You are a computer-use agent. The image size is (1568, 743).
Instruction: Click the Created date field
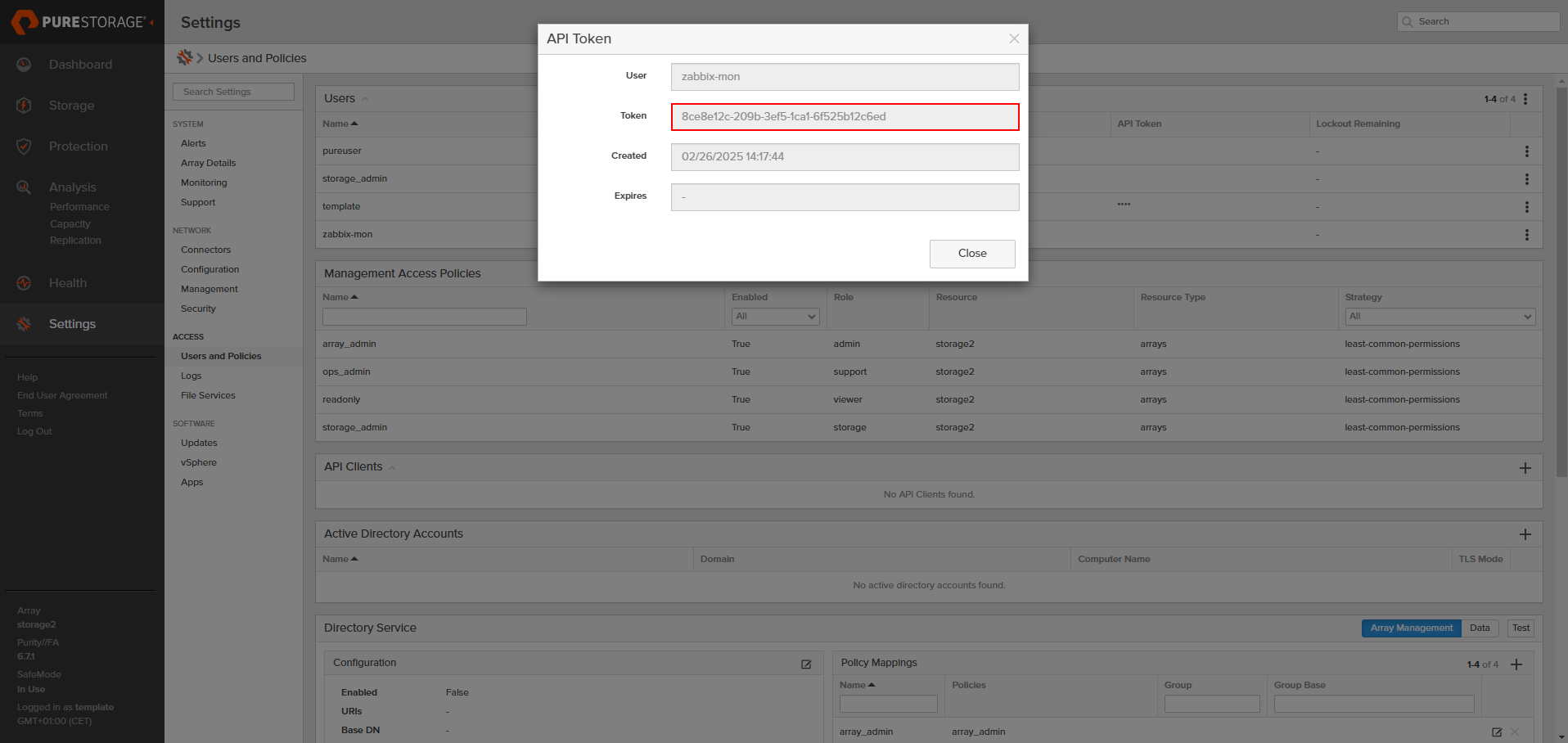(x=845, y=157)
